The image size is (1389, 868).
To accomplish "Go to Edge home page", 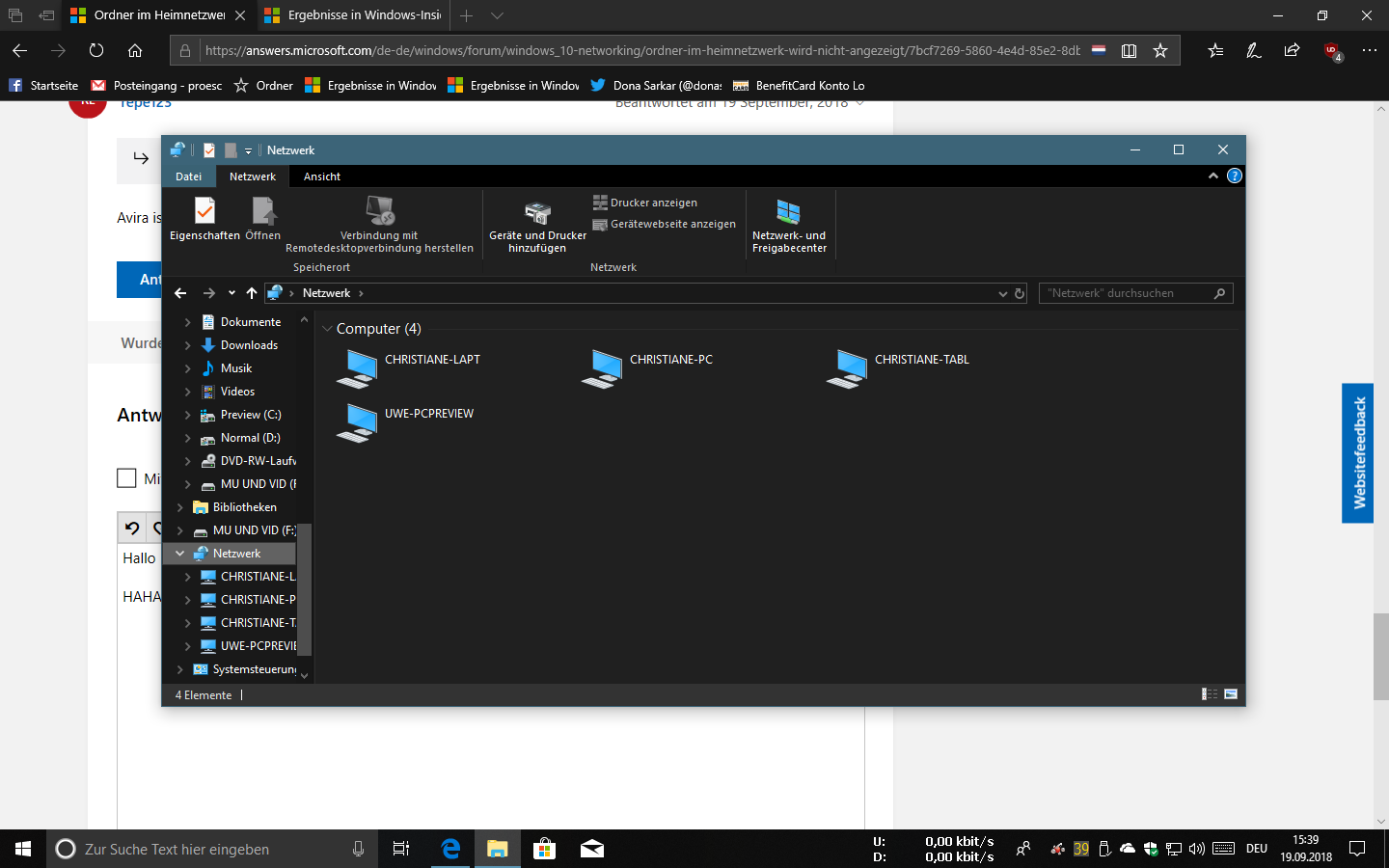I will [135, 50].
